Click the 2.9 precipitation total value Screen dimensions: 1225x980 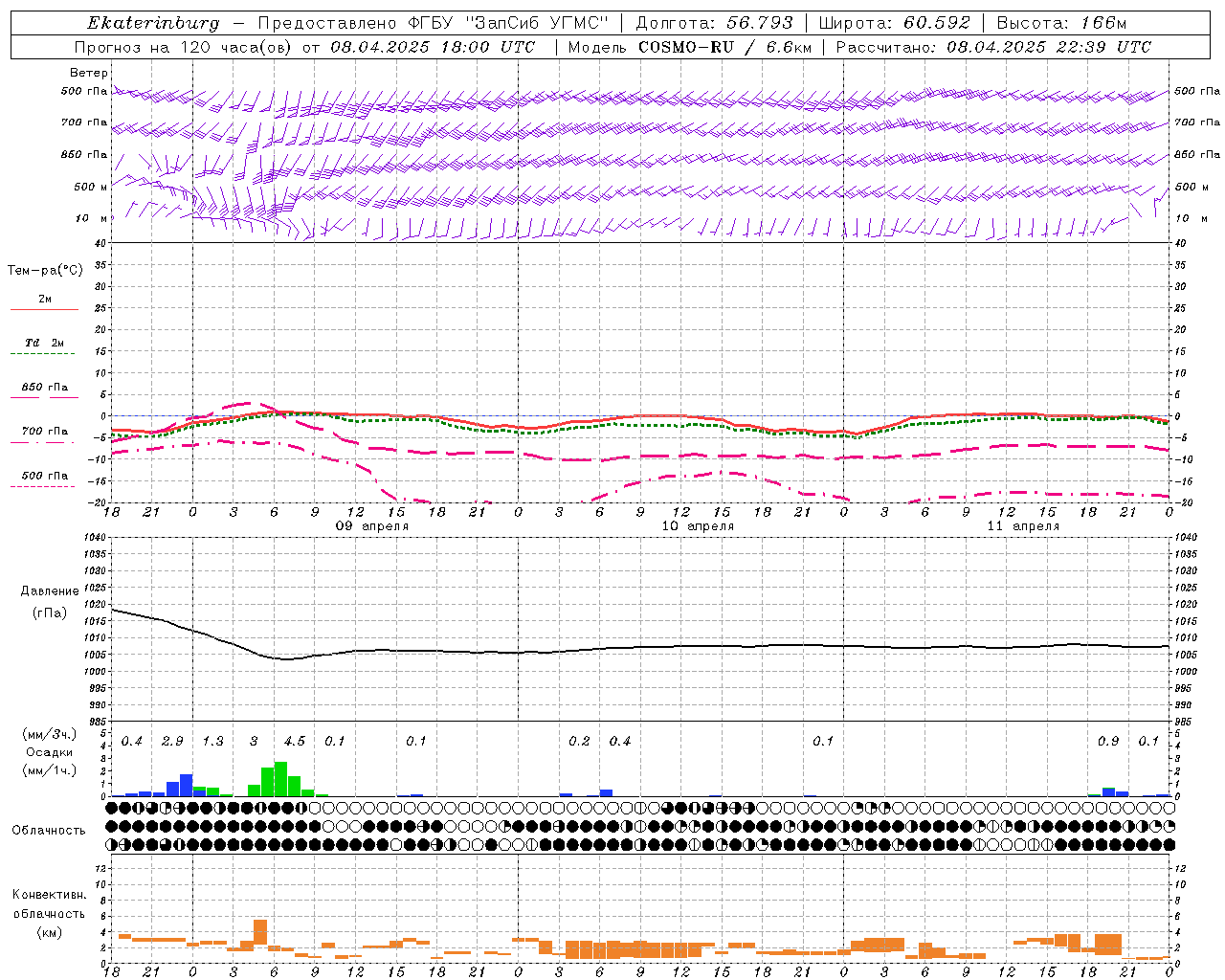click(172, 742)
